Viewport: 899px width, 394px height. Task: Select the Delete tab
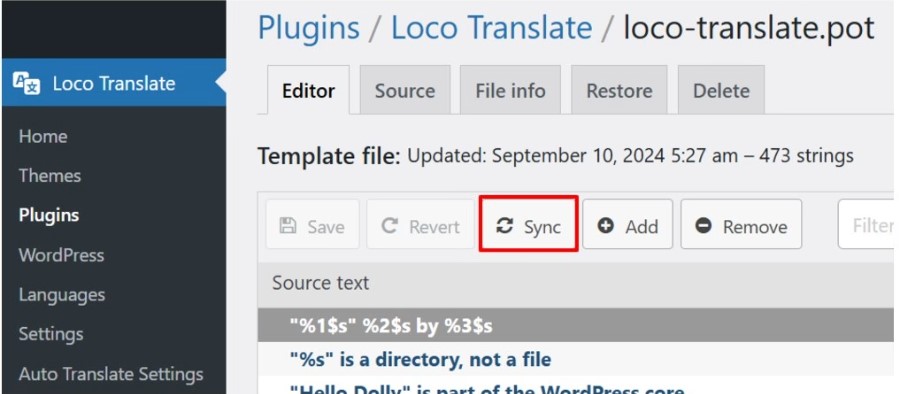tap(721, 91)
